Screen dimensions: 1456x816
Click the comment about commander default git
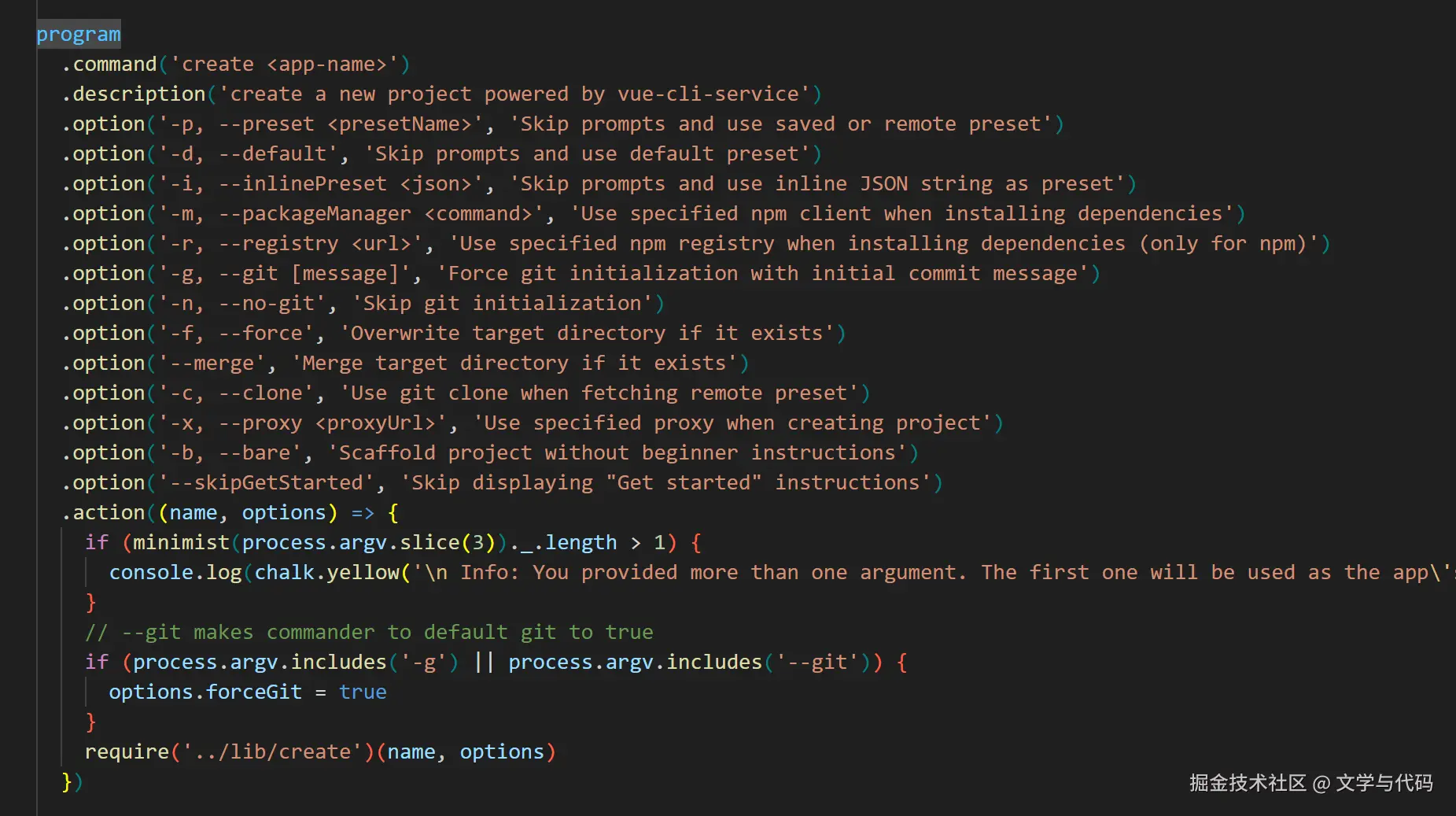tap(370, 633)
